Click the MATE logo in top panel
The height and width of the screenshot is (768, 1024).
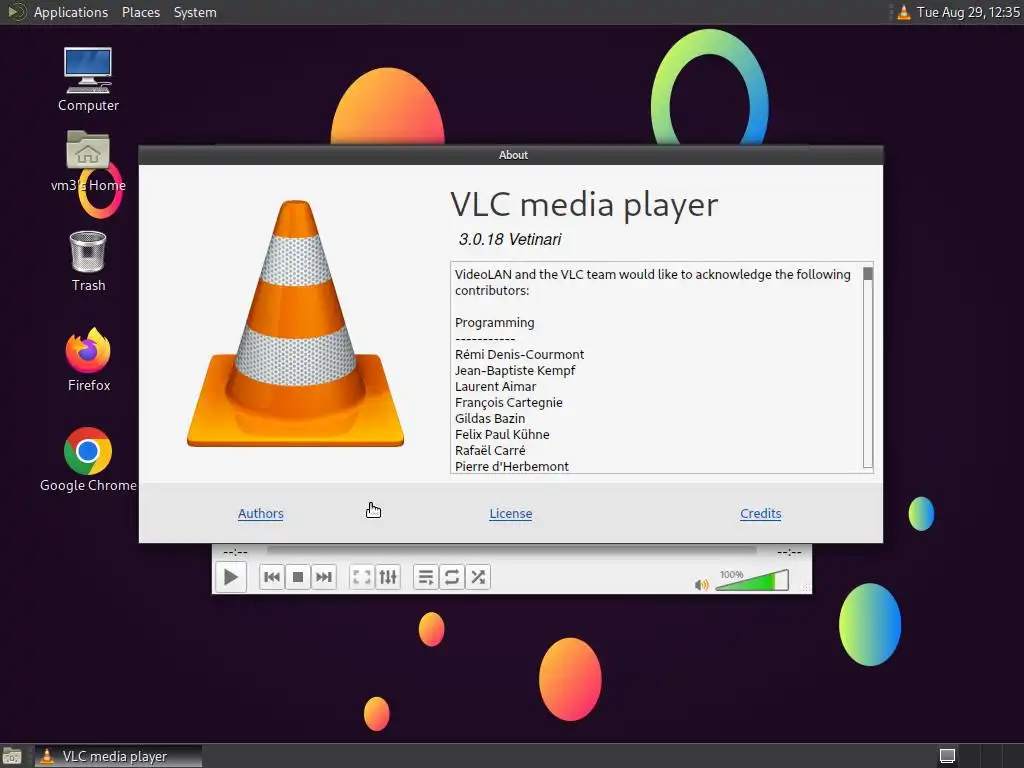click(16, 12)
